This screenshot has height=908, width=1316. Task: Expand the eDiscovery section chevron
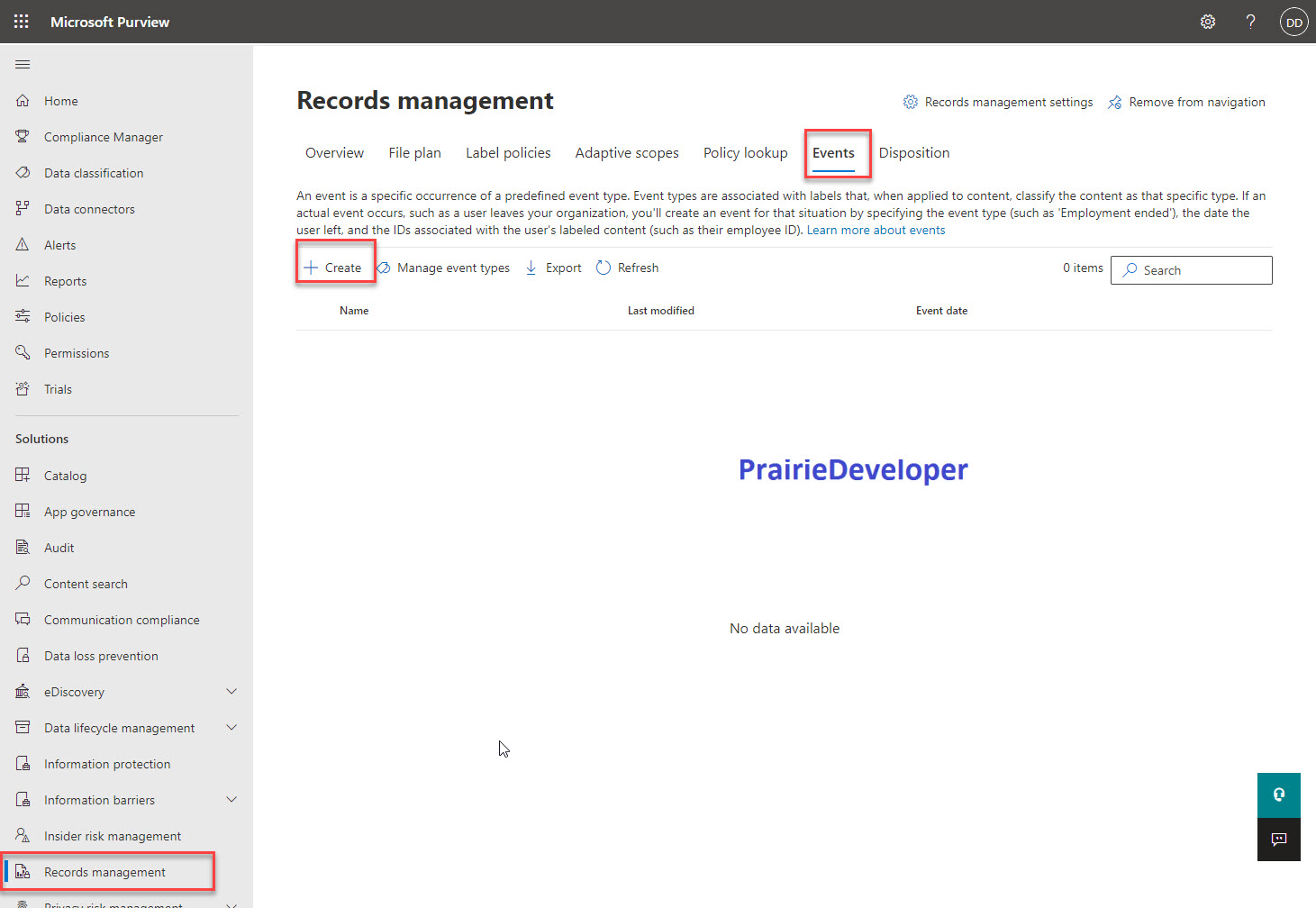click(231, 692)
